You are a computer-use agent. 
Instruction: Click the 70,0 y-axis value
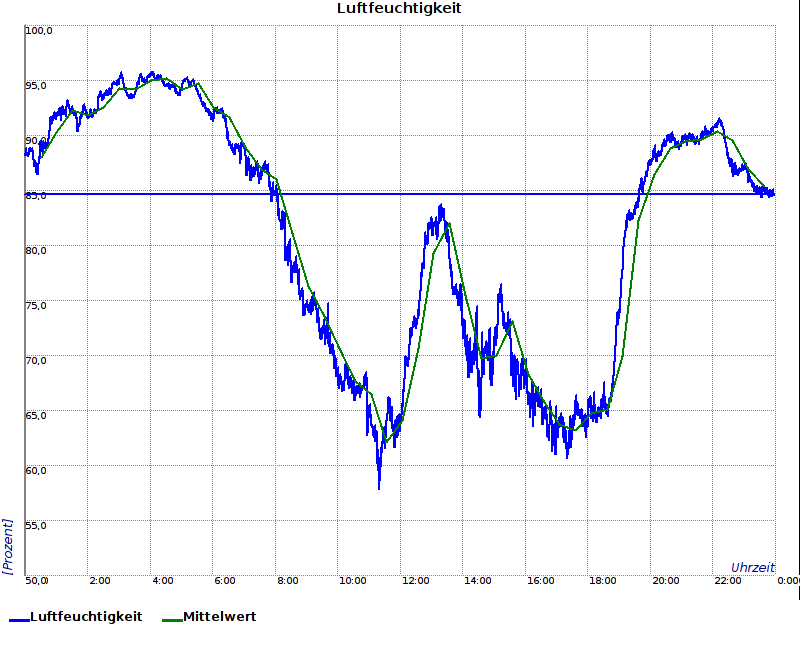36,361
